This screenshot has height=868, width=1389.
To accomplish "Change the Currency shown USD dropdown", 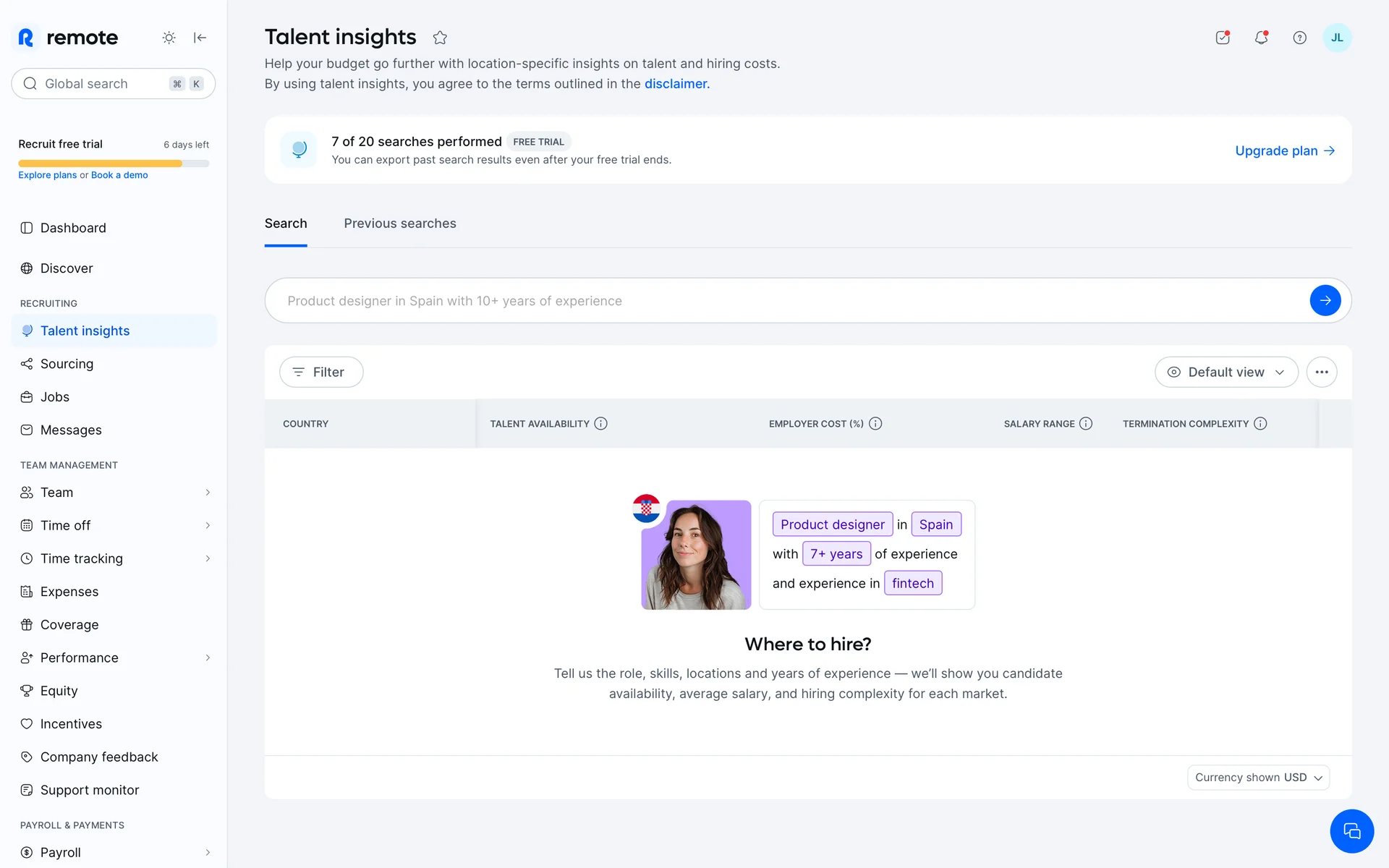I will [1258, 778].
